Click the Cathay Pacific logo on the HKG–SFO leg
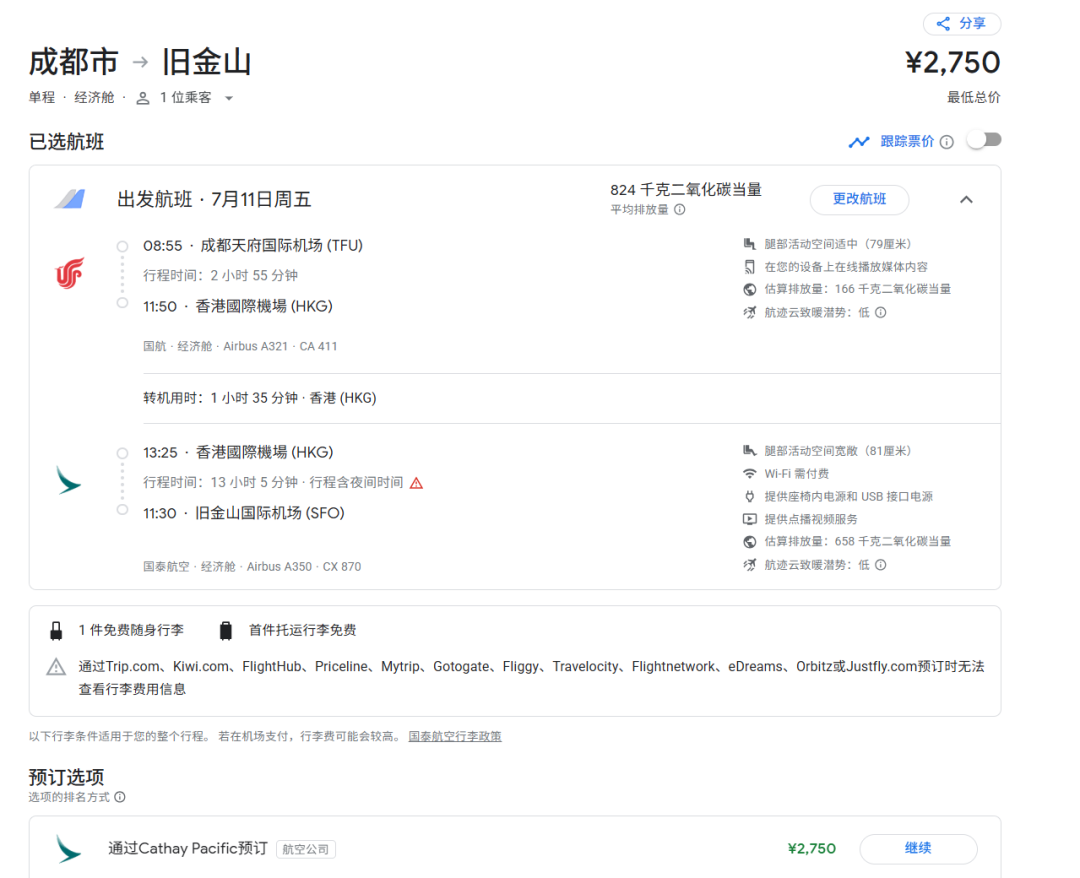1080x878 pixels. tap(69, 481)
